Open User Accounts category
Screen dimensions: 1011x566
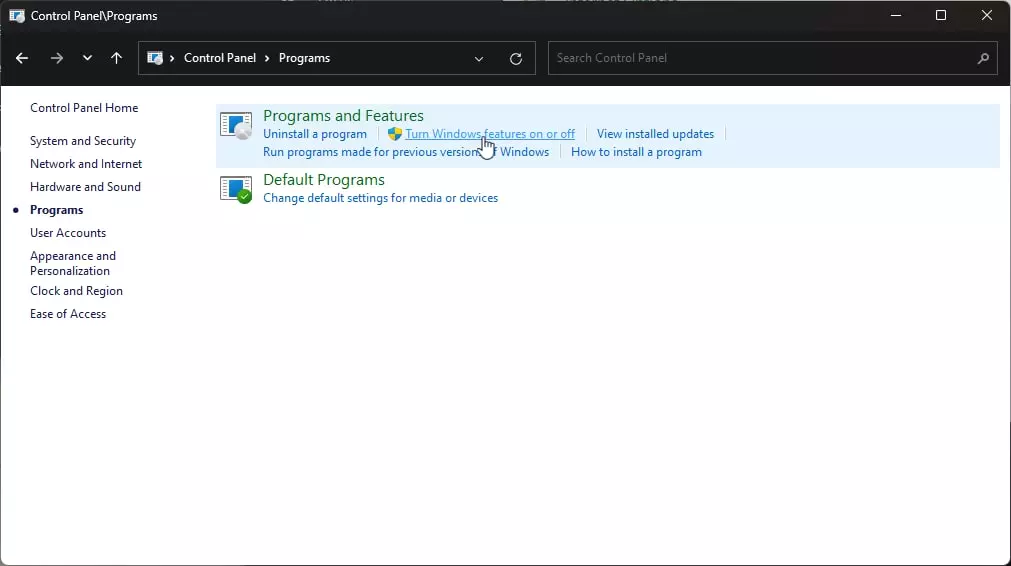point(68,233)
